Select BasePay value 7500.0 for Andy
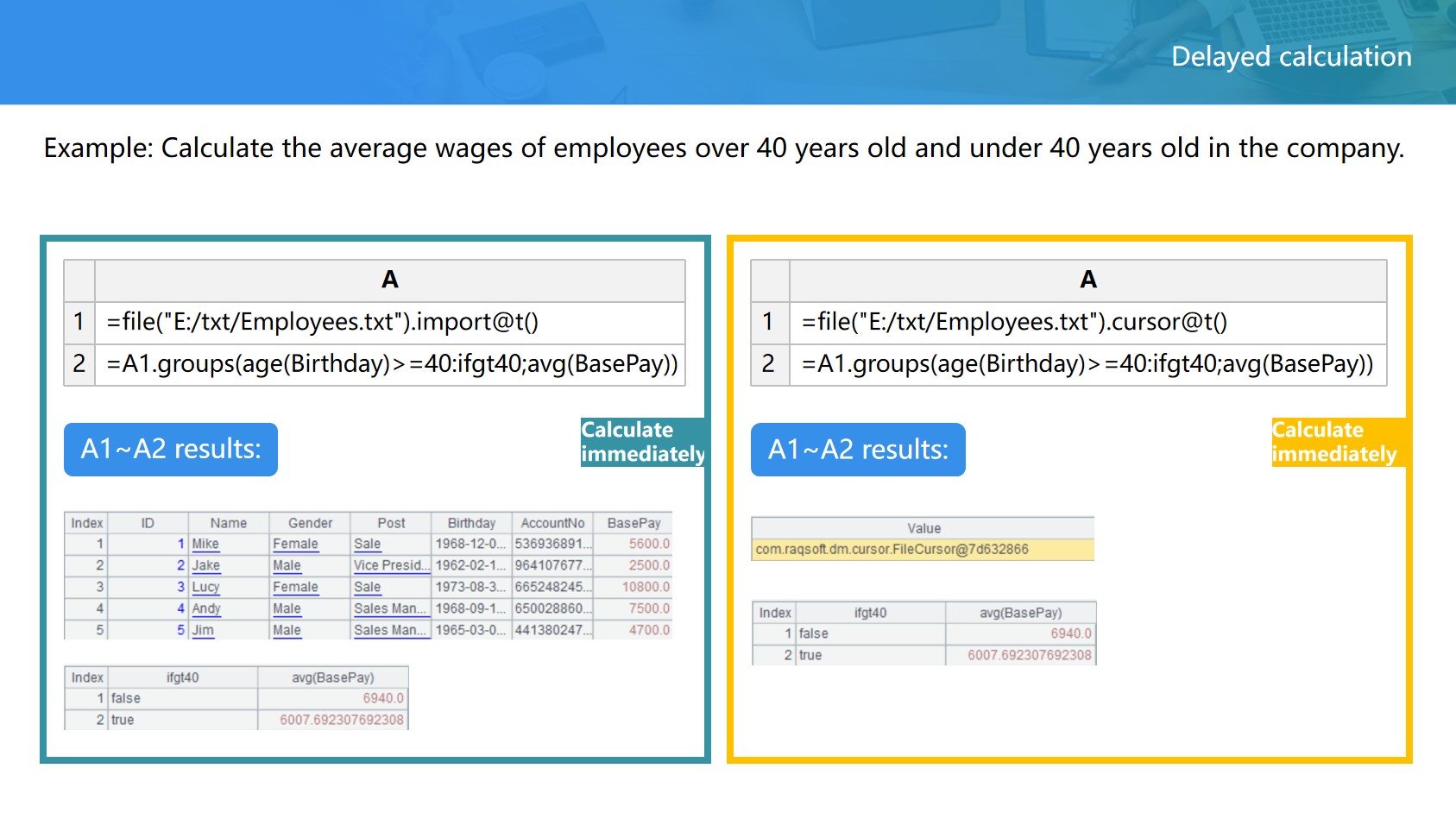The image size is (1456, 819). [x=648, y=608]
